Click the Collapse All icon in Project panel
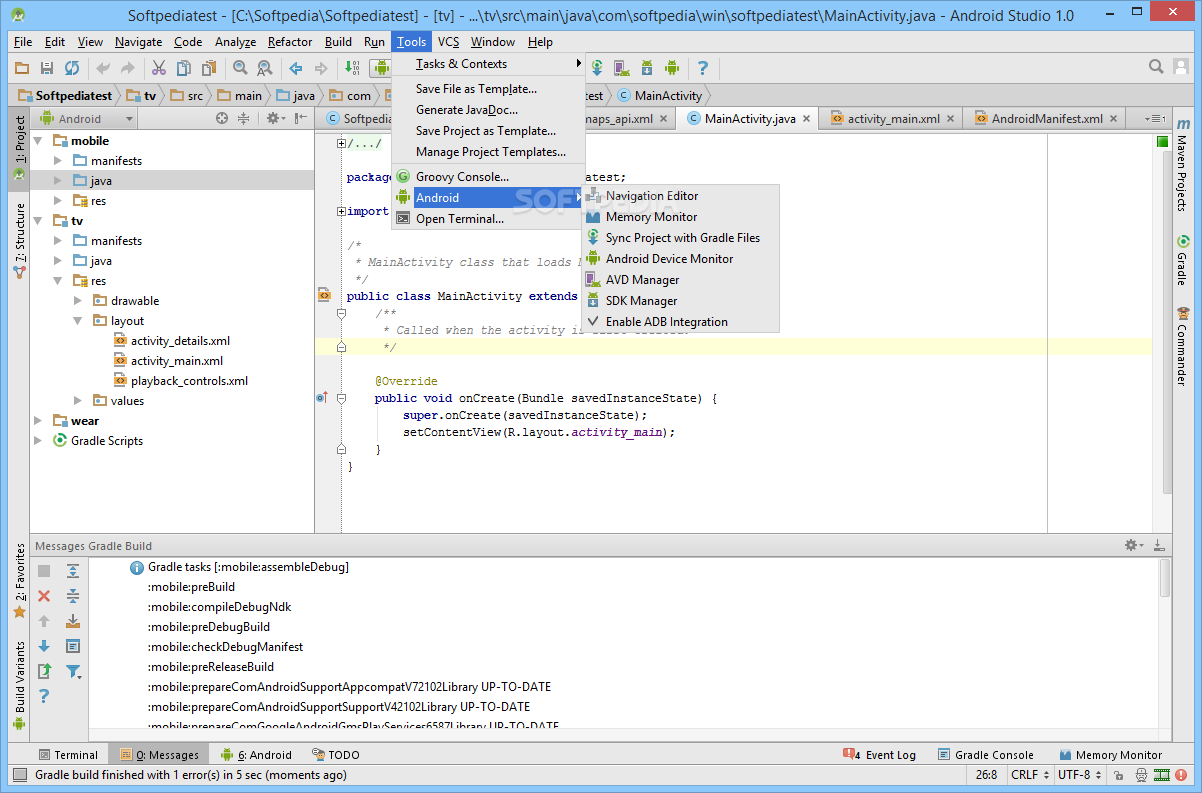1202x793 pixels. pos(243,118)
